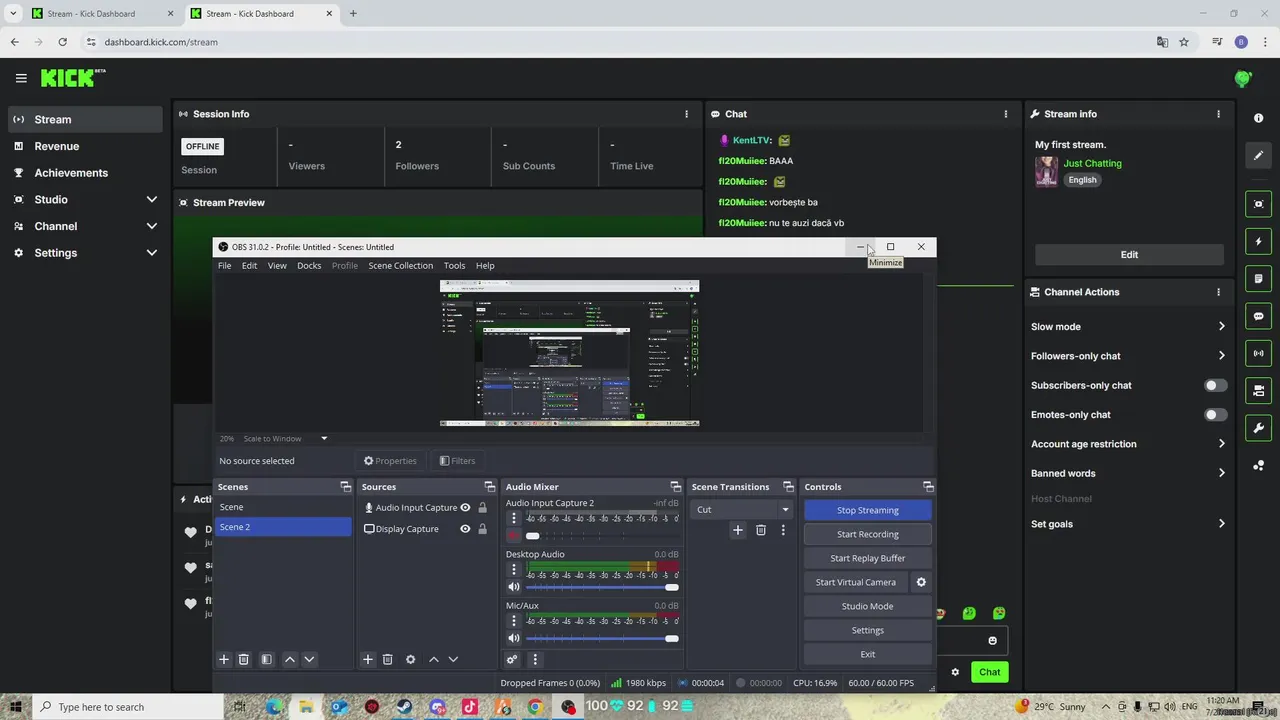Move the selected scene up

pyautogui.click(x=290, y=659)
